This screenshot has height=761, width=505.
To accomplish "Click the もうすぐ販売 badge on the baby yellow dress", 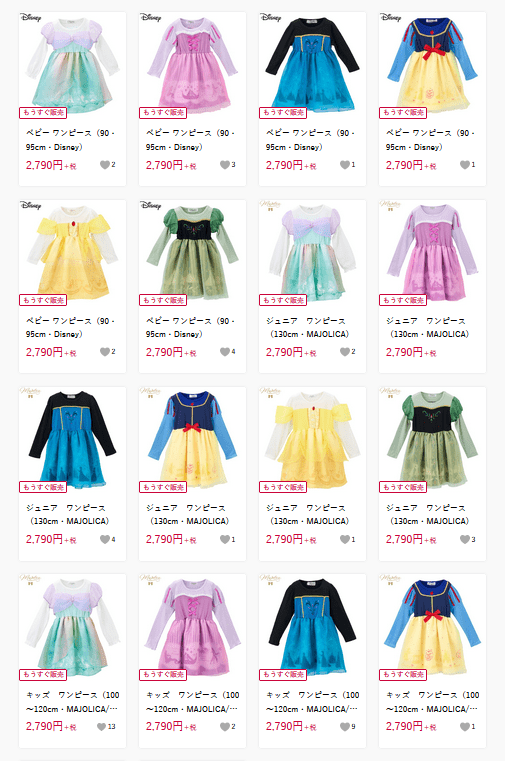I will coord(43,300).
